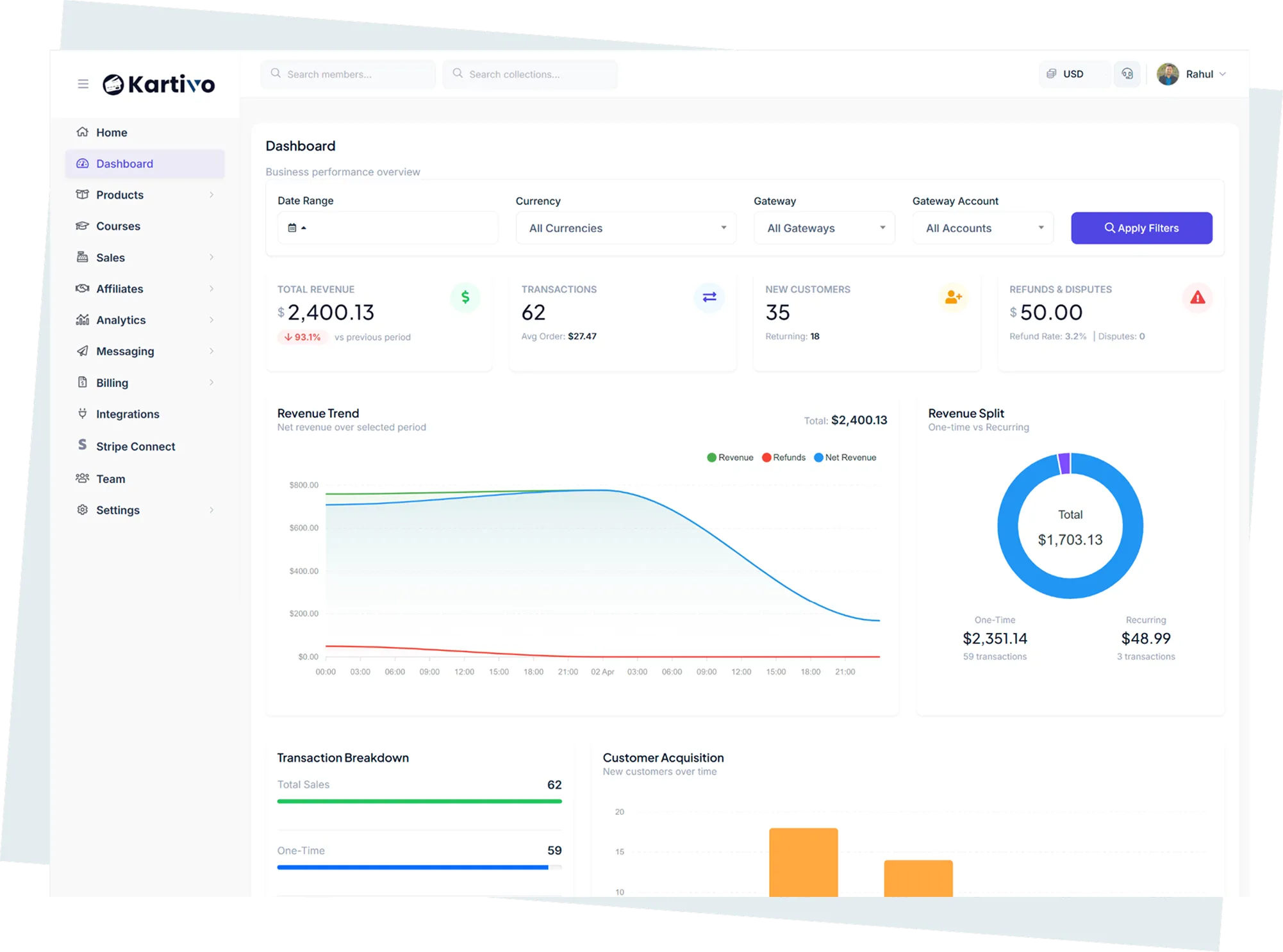Viewport: 1283px width, 952px height.
Task: Click the Stripe Connect icon
Action: tap(82, 445)
